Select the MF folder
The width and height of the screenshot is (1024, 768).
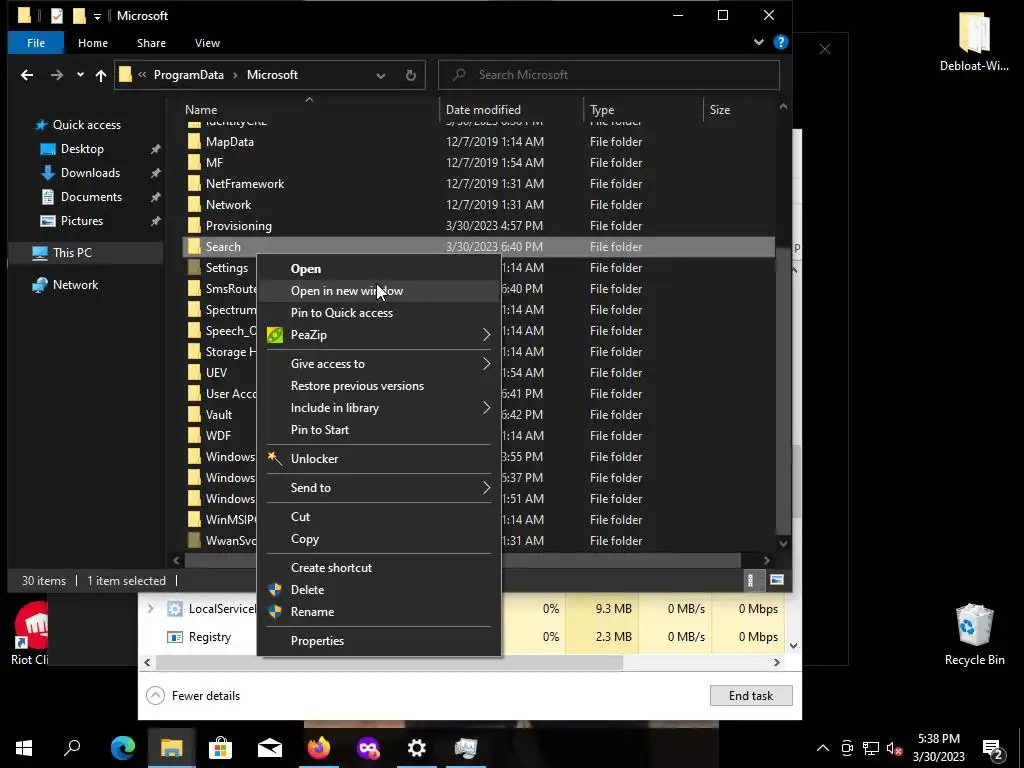(214, 163)
